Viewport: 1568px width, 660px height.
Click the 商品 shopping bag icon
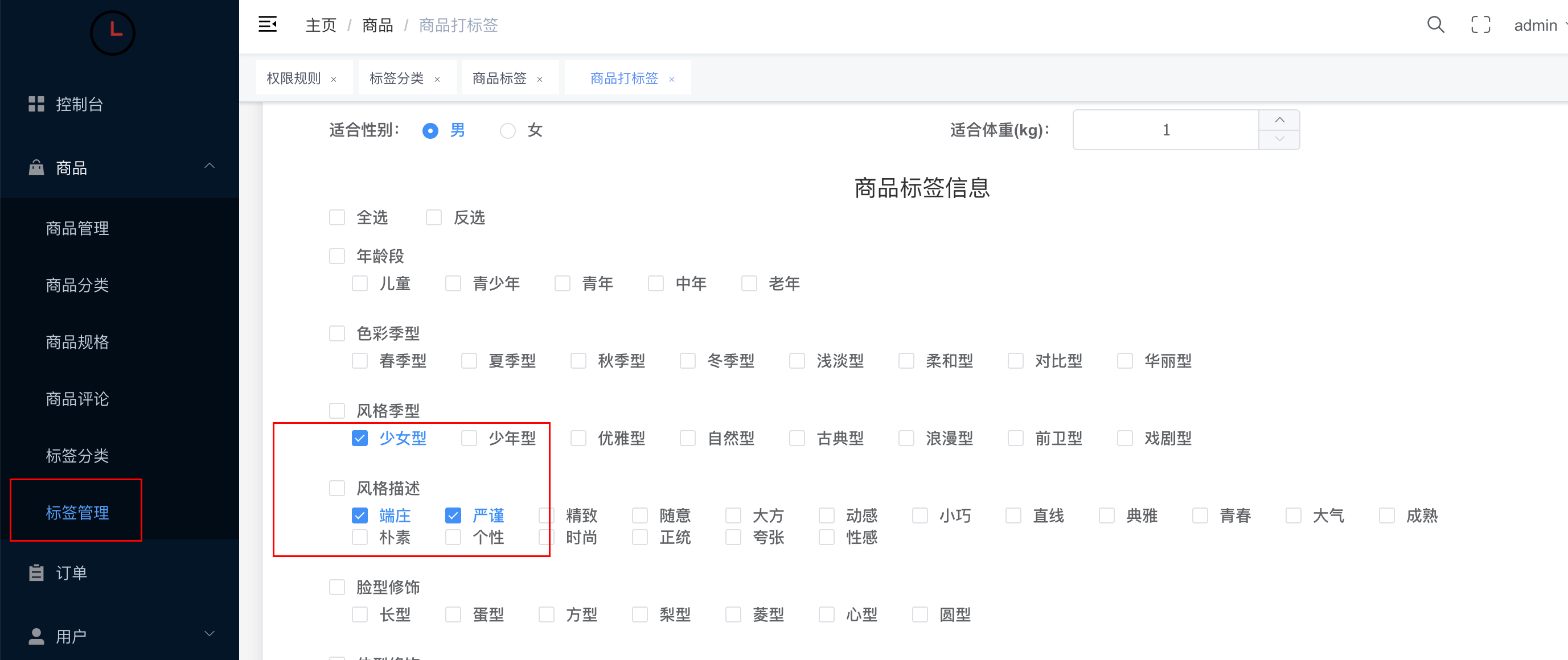36,167
